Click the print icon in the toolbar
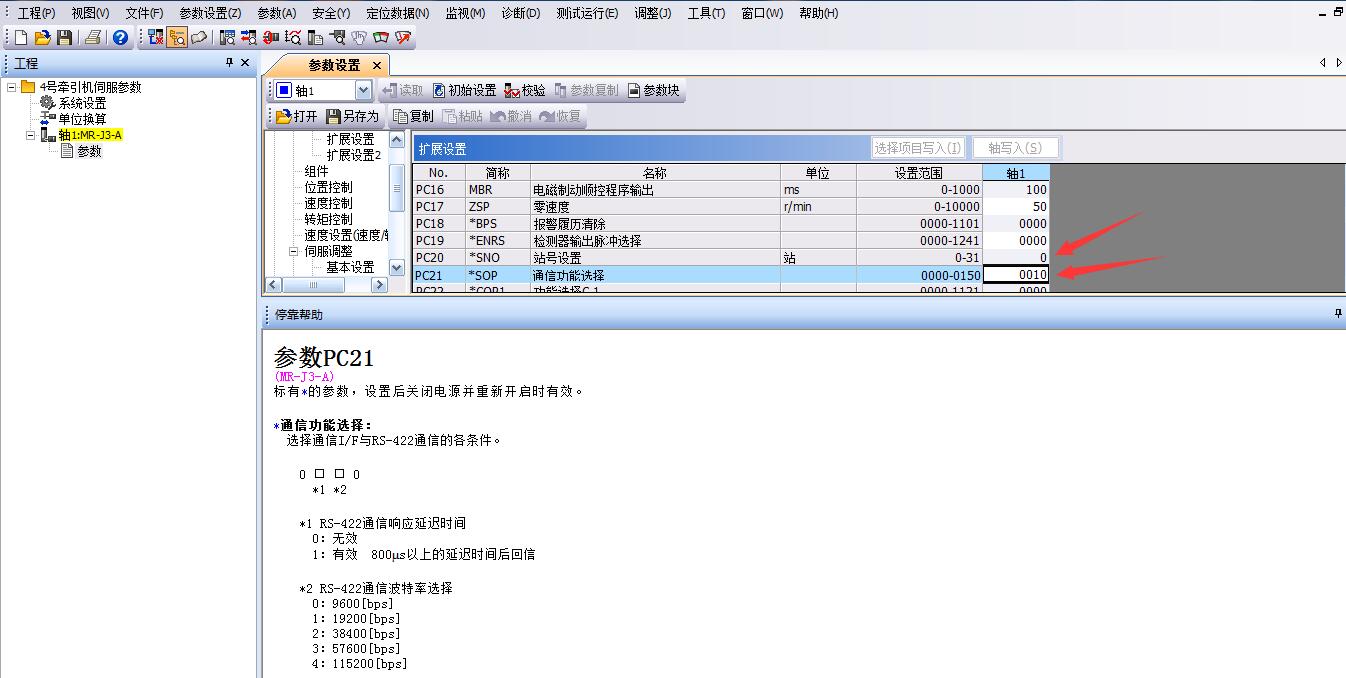This screenshot has height=678, width=1346. pyautogui.click(x=93, y=38)
